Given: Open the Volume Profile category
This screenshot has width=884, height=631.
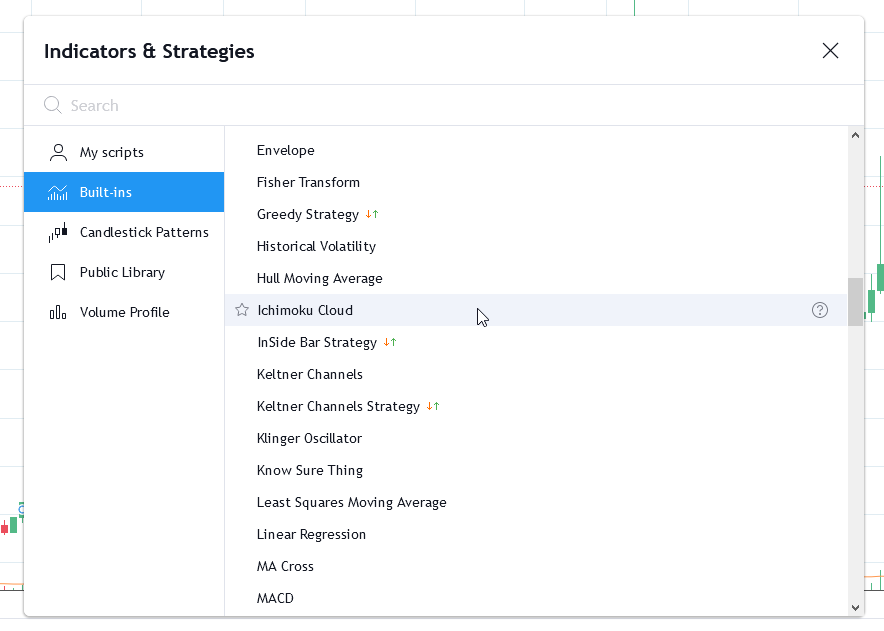Looking at the screenshot, I should (x=124, y=312).
